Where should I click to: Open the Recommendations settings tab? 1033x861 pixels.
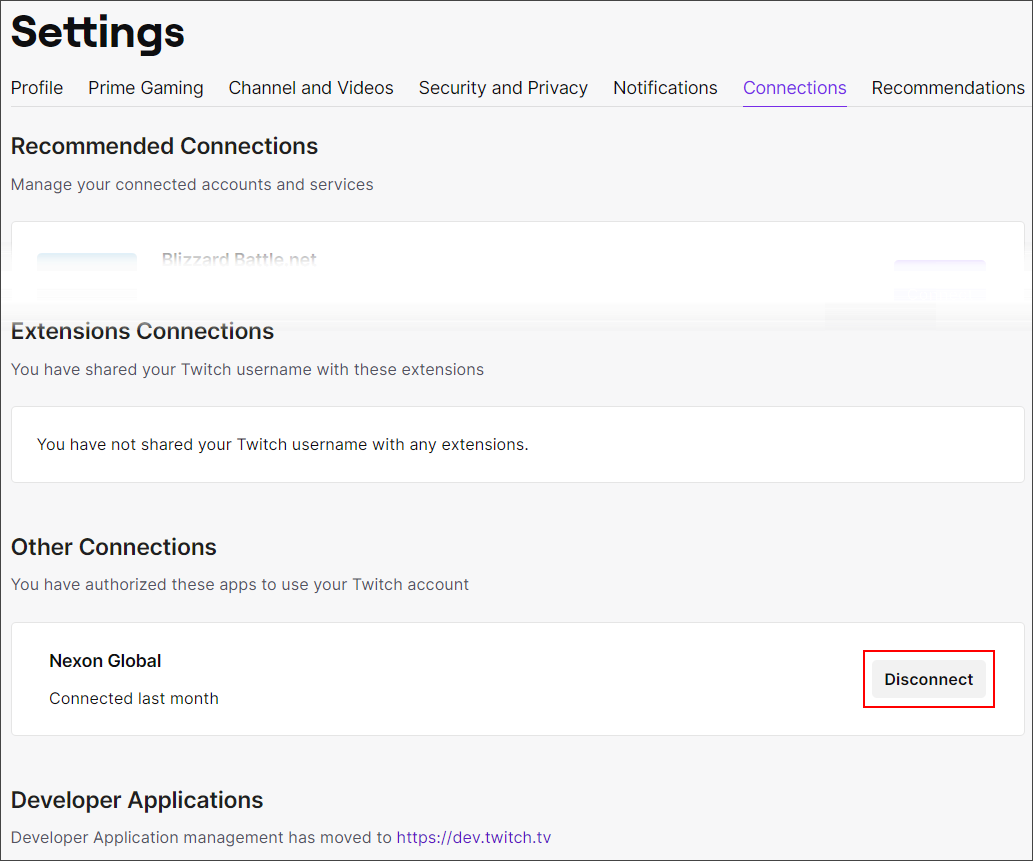(x=947, y=88)
